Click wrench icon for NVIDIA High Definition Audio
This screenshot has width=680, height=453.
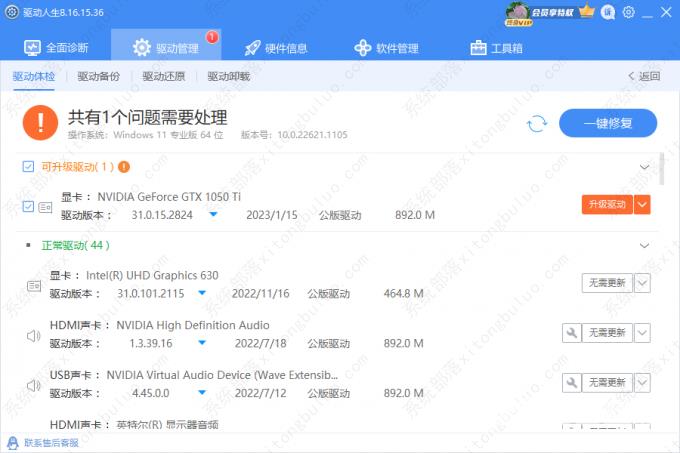tap(572, 333)
